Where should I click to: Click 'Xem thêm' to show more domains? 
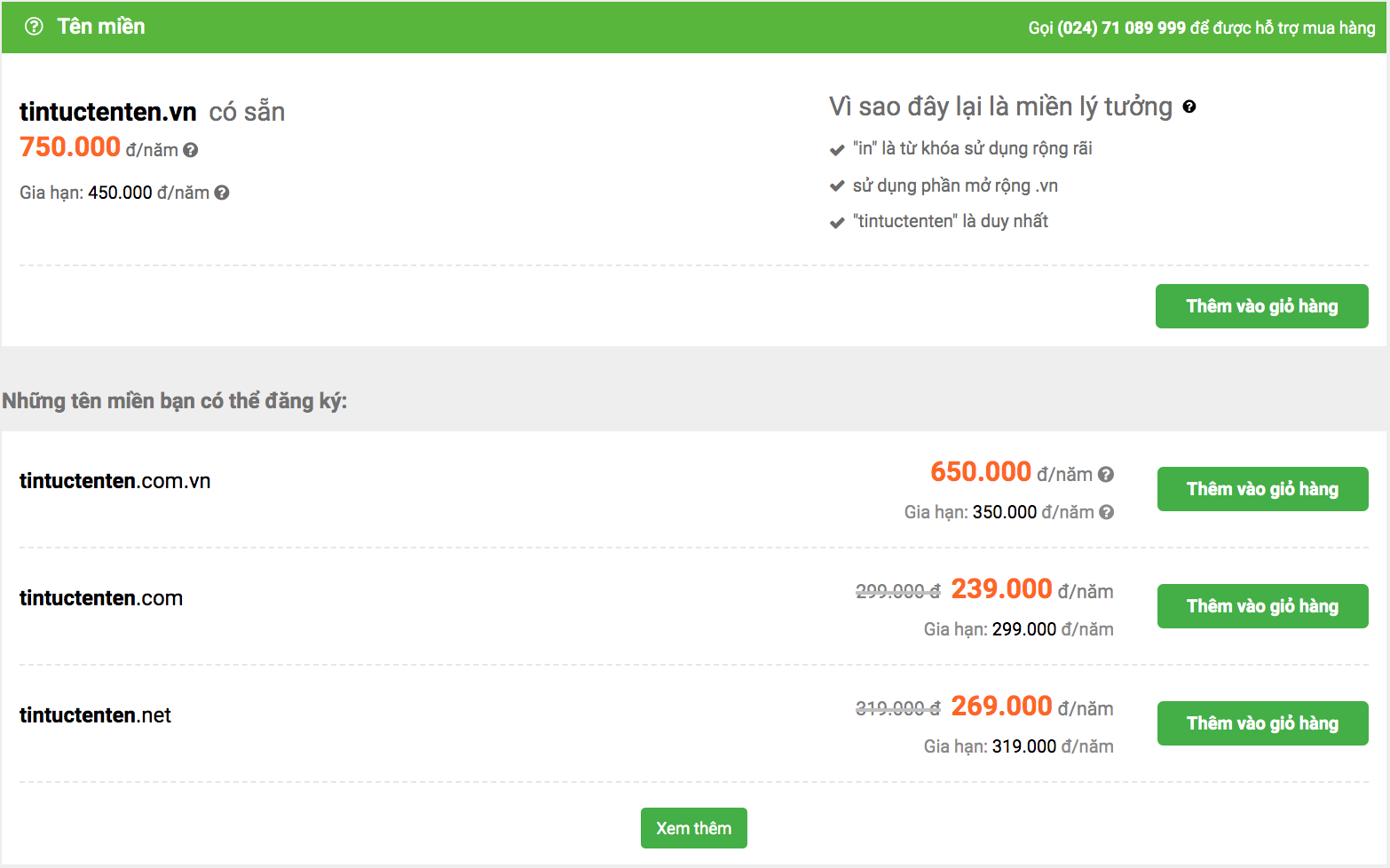click(693, 827)
